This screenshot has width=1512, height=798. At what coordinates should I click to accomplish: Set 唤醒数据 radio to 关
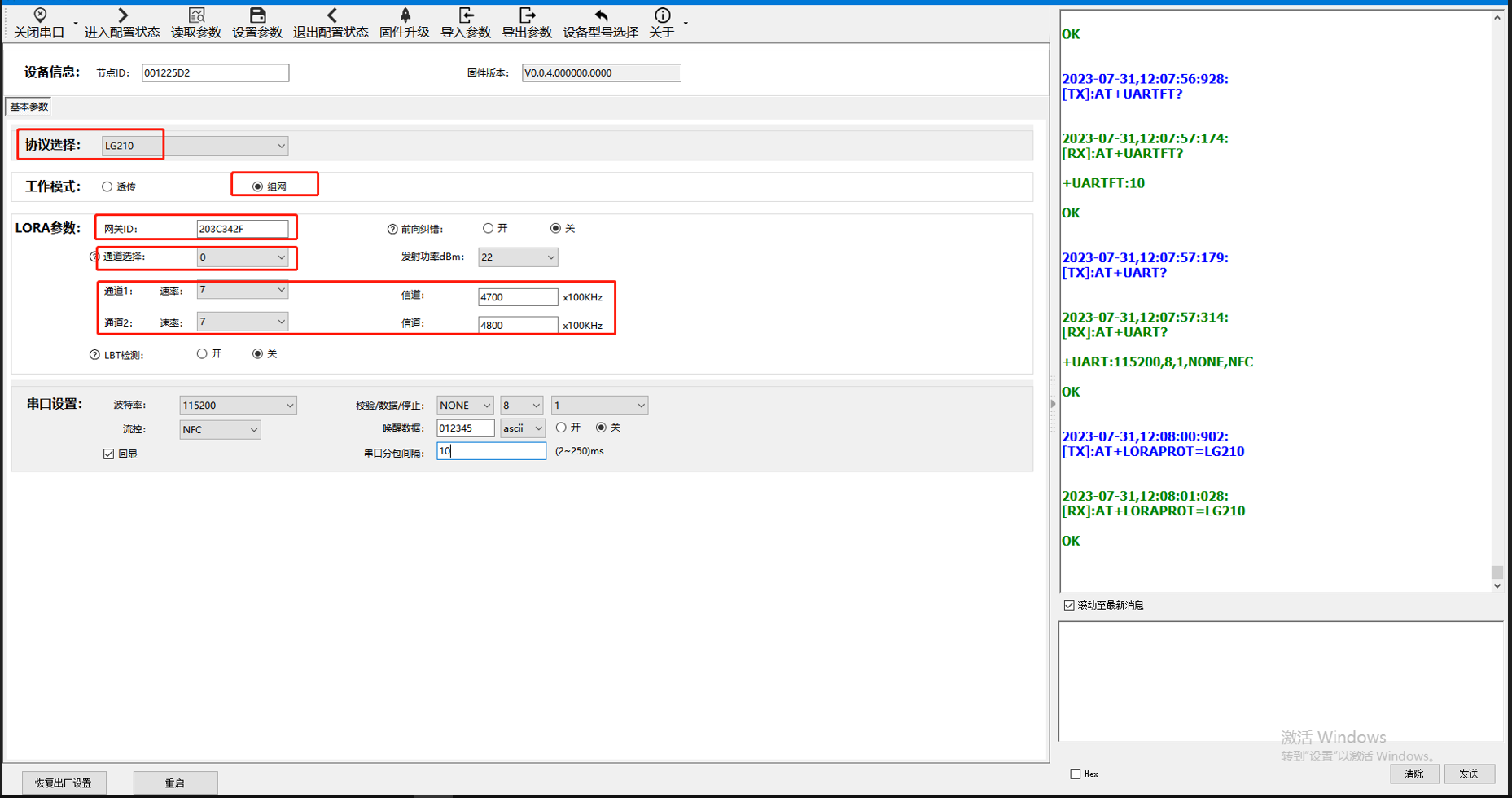601,427
